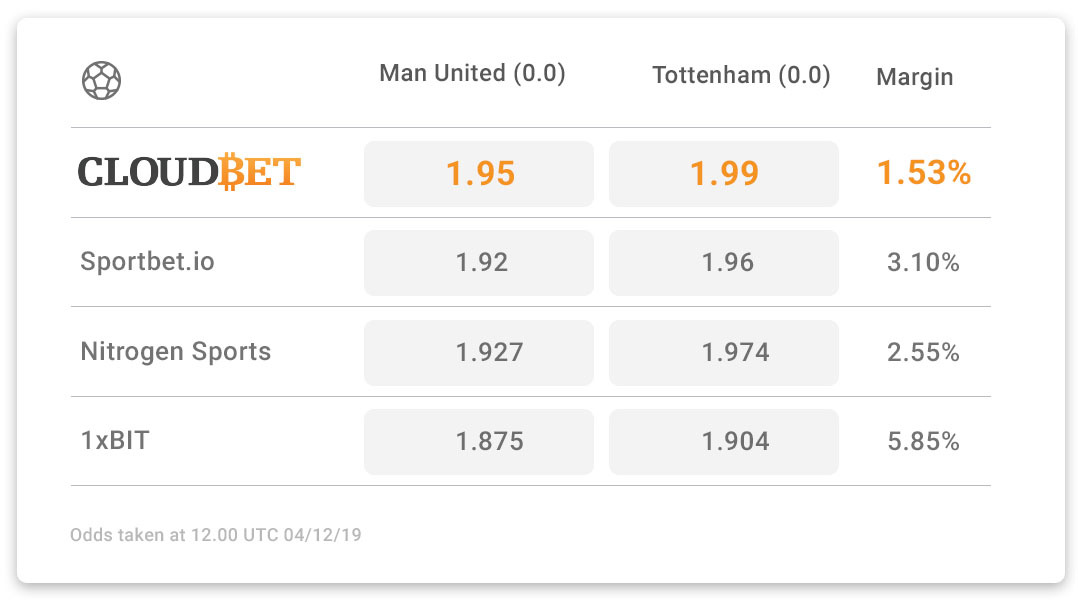The height and width of the screenshot is (600, 1078).
Task: Open the 1xBIT bookmaker label
Action: [x=115, y=441]
